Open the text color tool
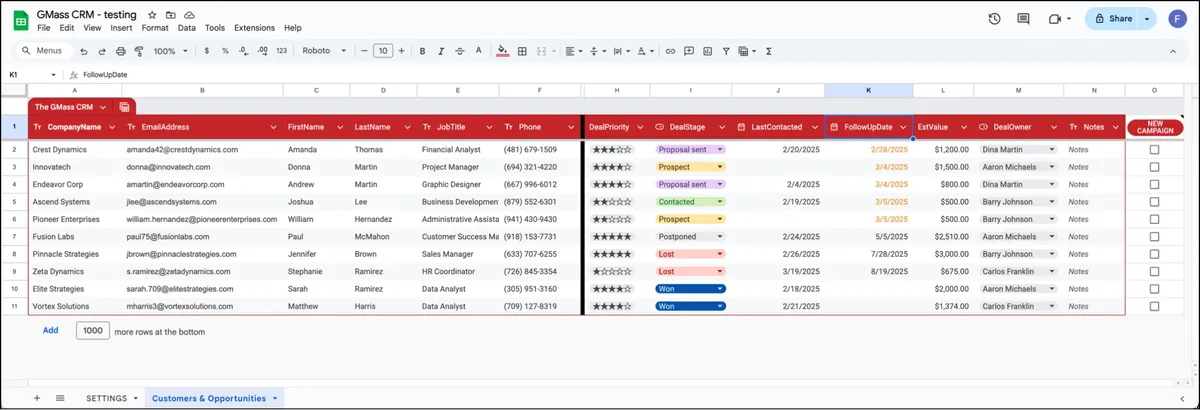The height and width of the screenshot is (410, 1200). (x=477, y=51)
